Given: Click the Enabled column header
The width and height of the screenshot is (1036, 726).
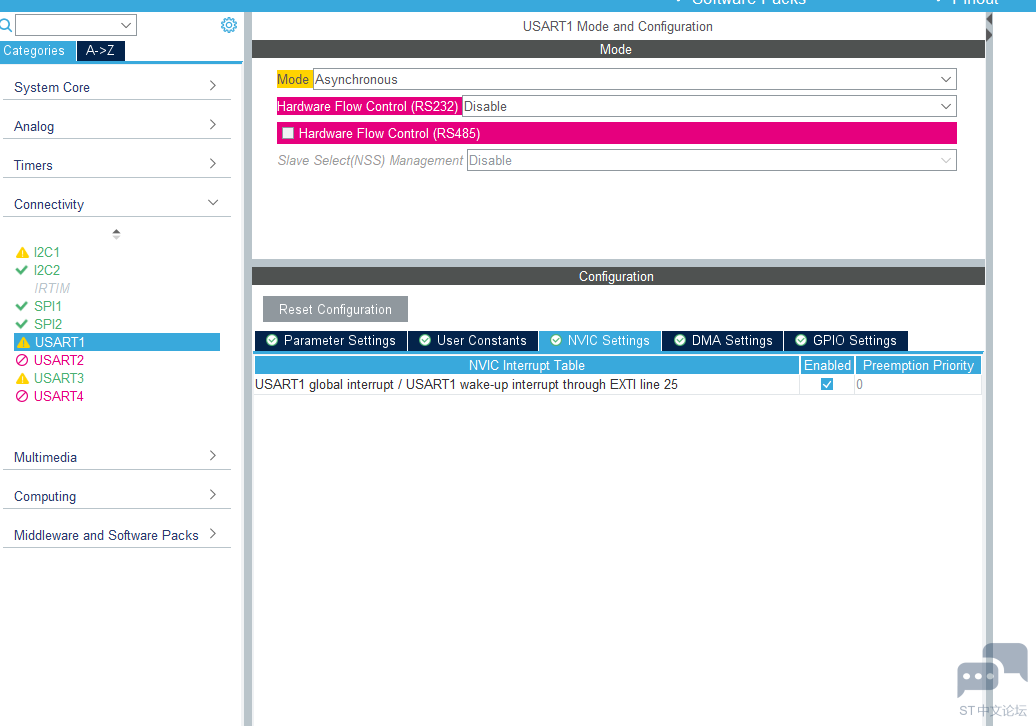Looking at the screenshot, I should [827, 365].
